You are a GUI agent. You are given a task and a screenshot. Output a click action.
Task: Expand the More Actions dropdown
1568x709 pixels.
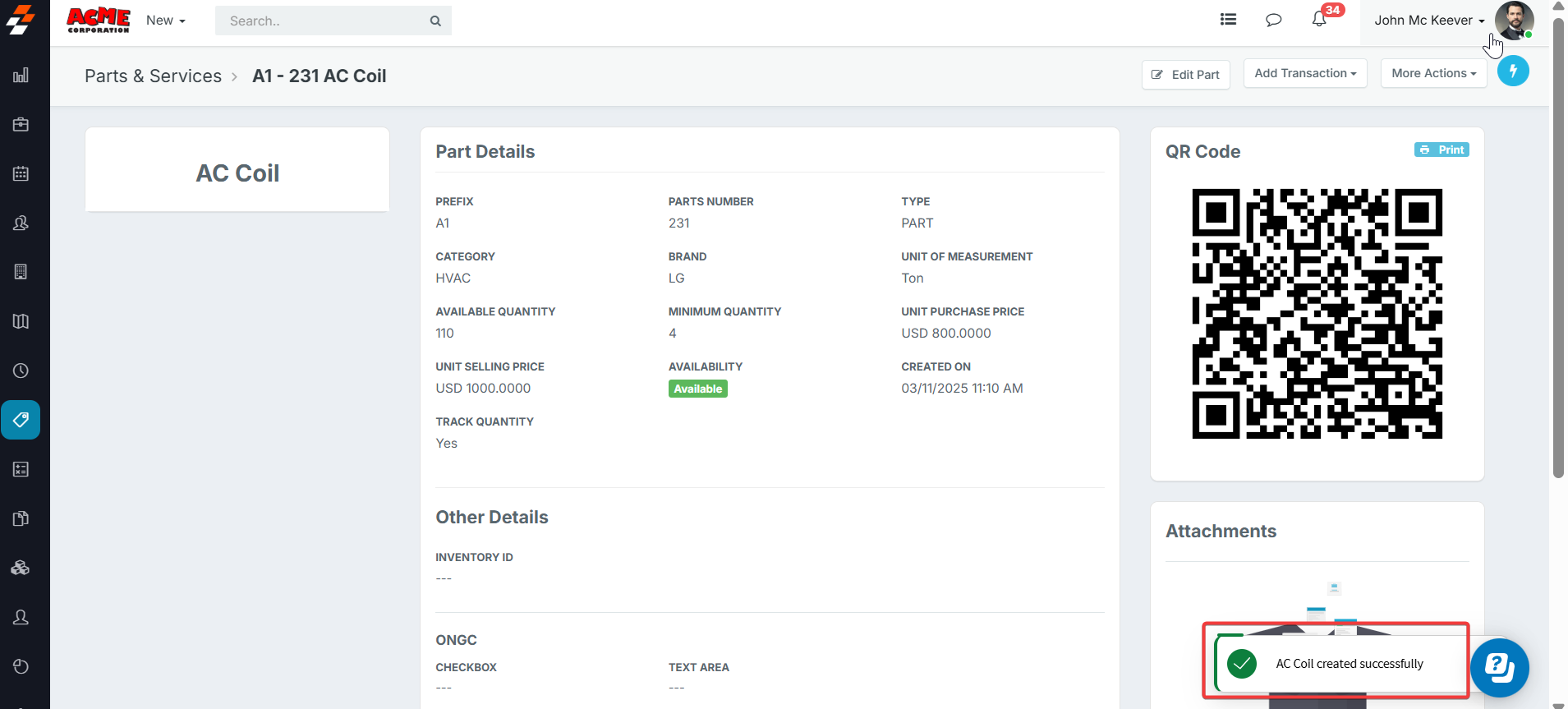[x=1433, y=73]
